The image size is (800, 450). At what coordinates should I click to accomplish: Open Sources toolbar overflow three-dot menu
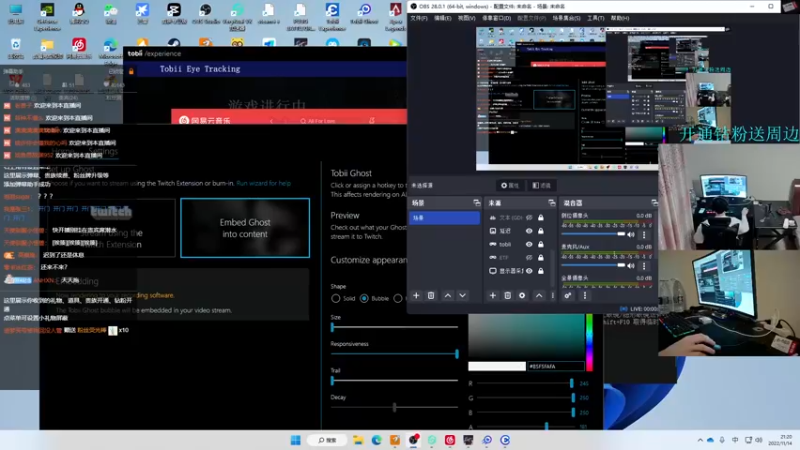pyautogui.click(x=553, y=295)
